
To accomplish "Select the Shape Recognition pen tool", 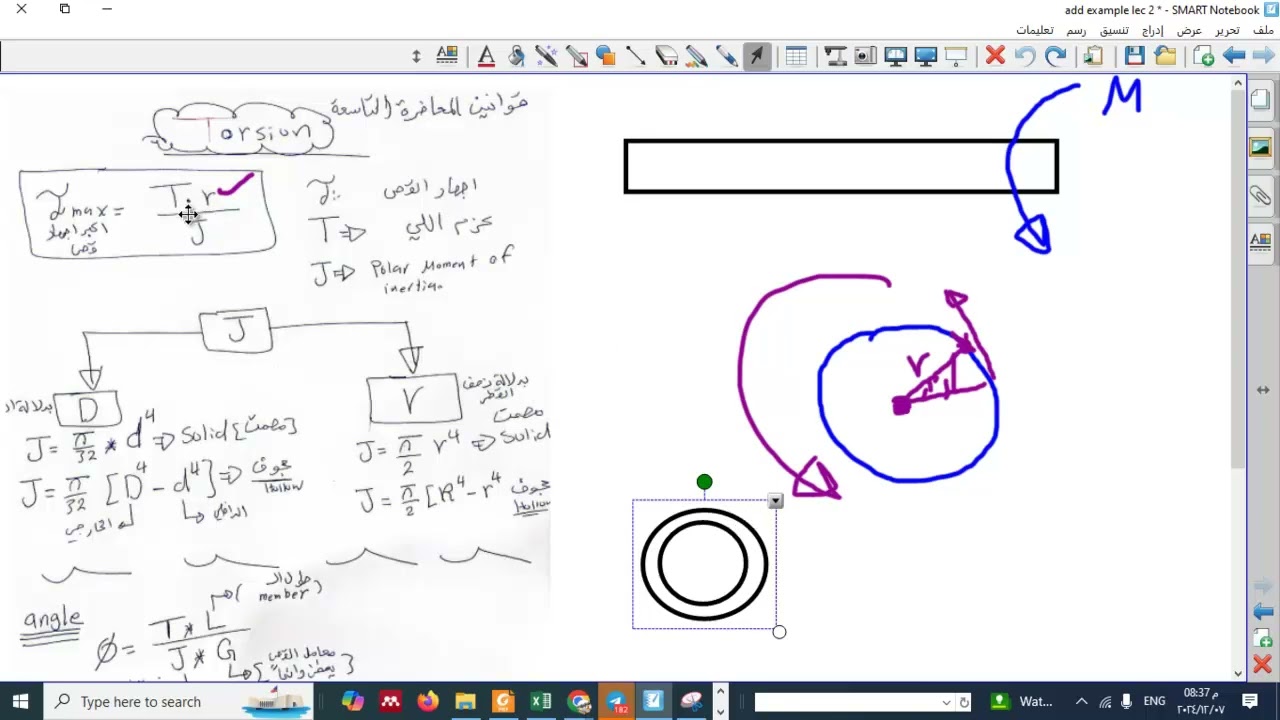I will click(576, 57).
